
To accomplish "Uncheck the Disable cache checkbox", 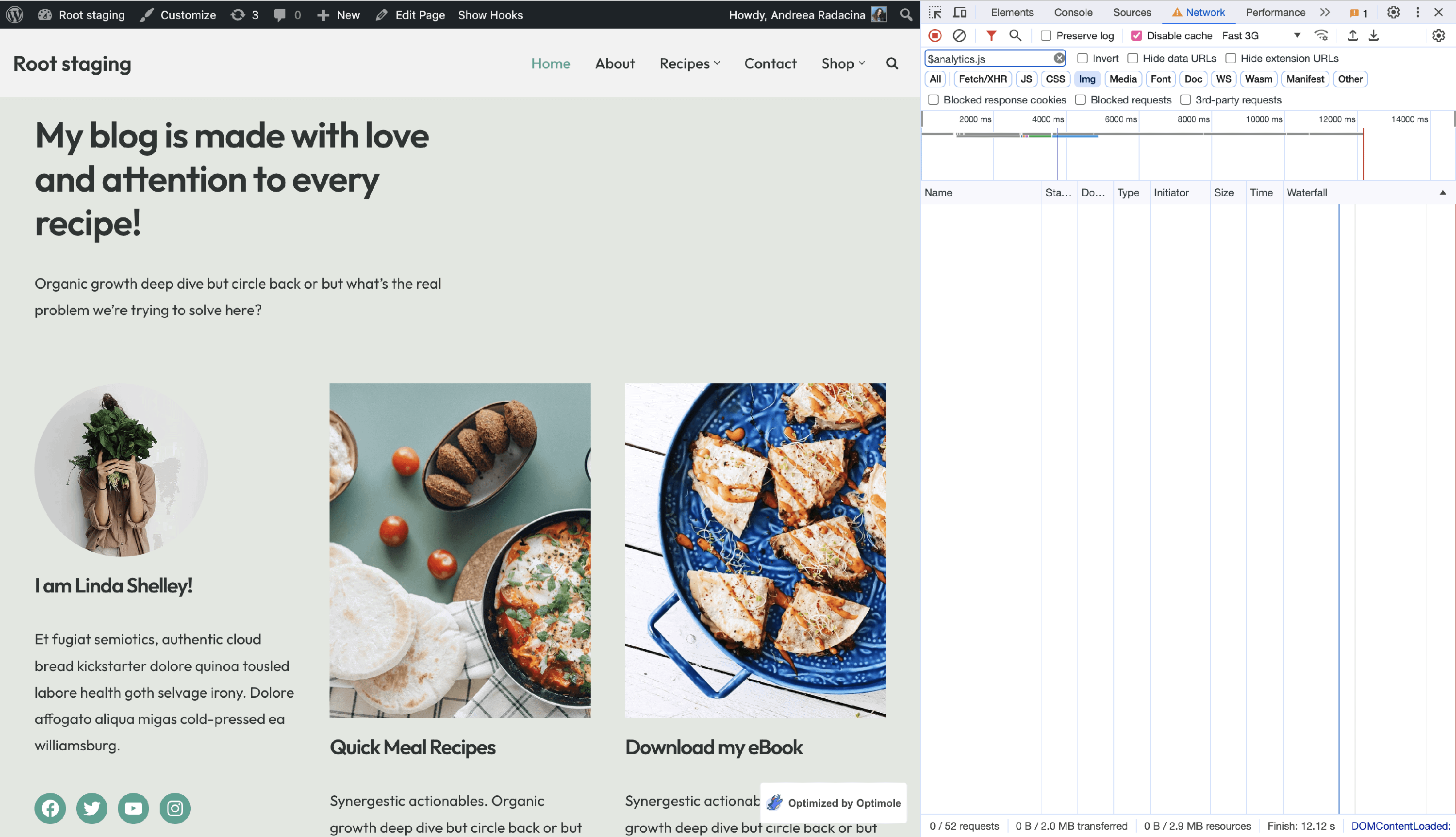I will point(1136,35).
